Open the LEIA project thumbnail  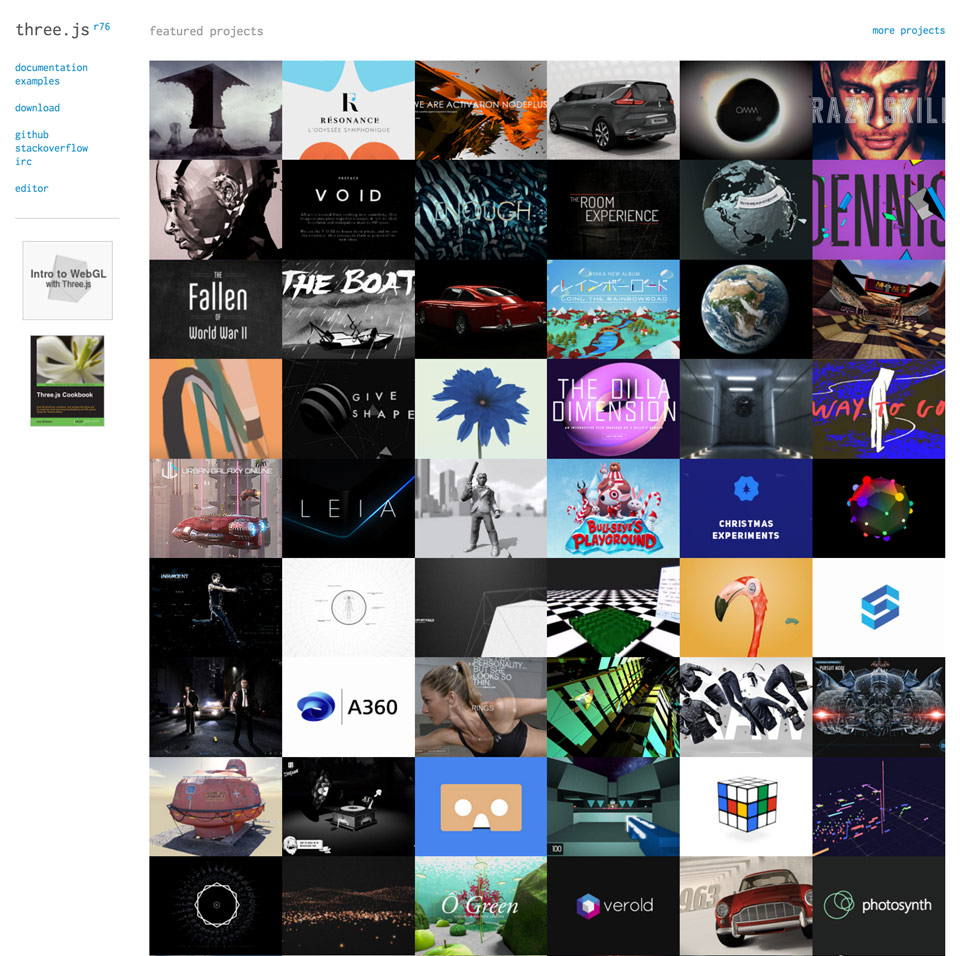tap(348, 508)
